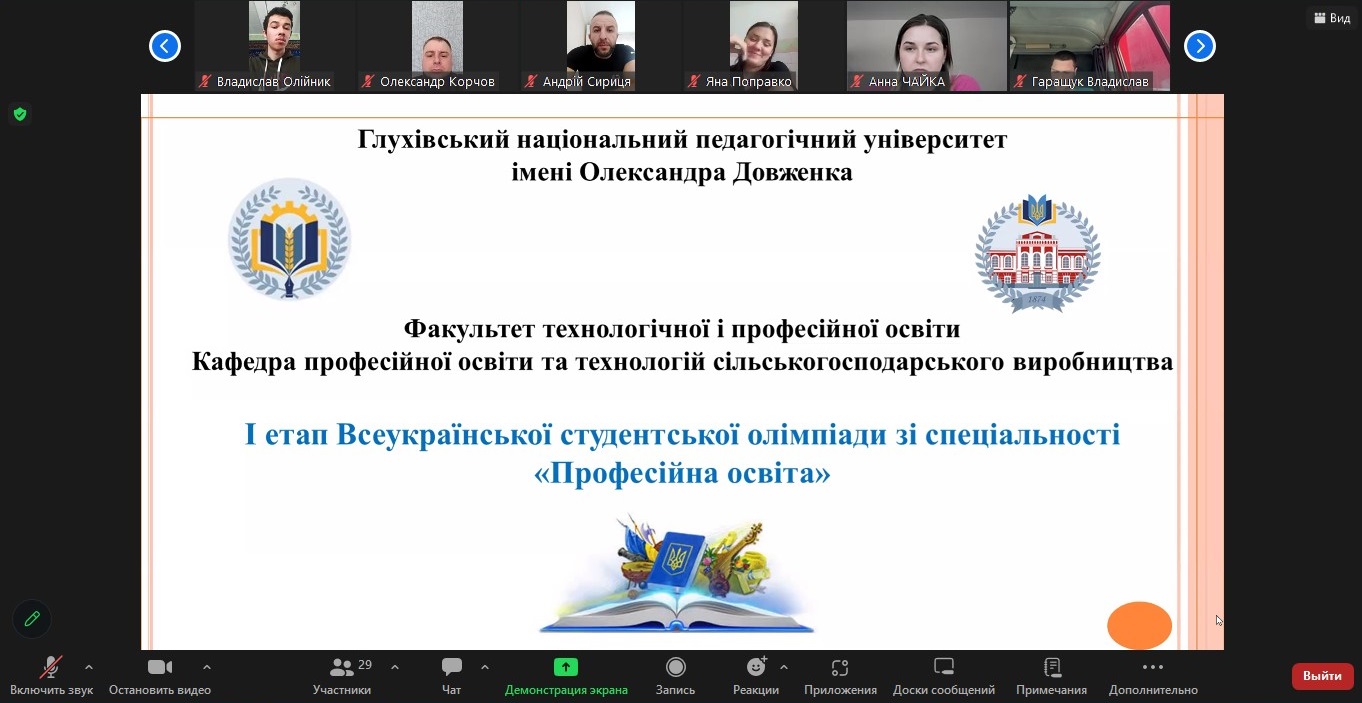Expand the arrow next to Участники
This screenshot has height=703, width=1362.
[x=395, y=667]
